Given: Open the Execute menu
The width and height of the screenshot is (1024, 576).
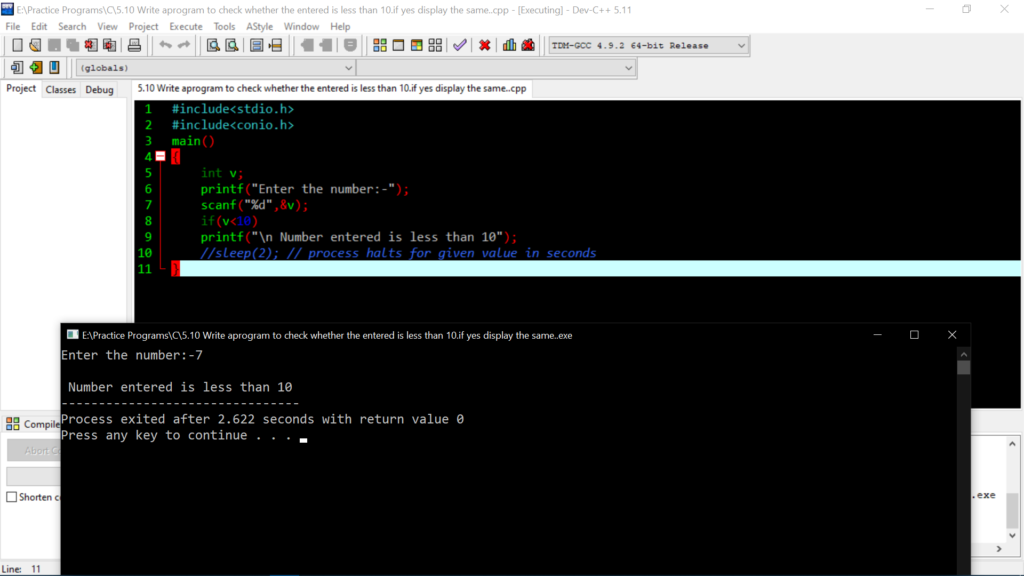Looking at the screenshot, I should (x=185, y=26).
